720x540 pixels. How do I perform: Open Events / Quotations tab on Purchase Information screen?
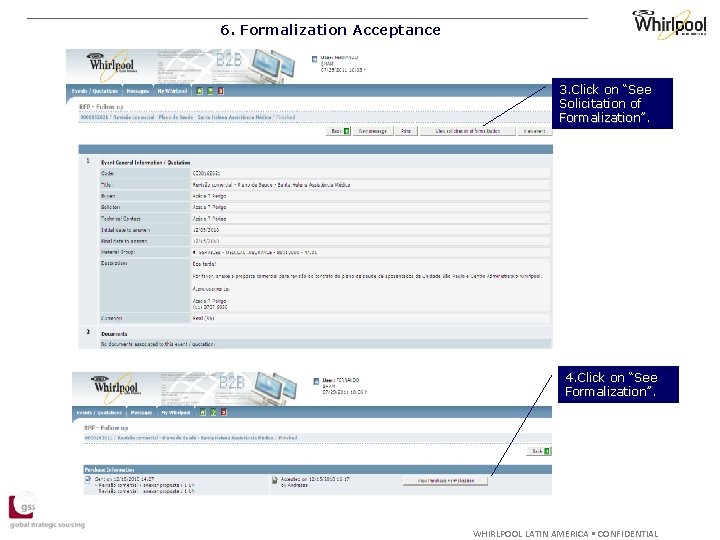(x=99, y=412)
